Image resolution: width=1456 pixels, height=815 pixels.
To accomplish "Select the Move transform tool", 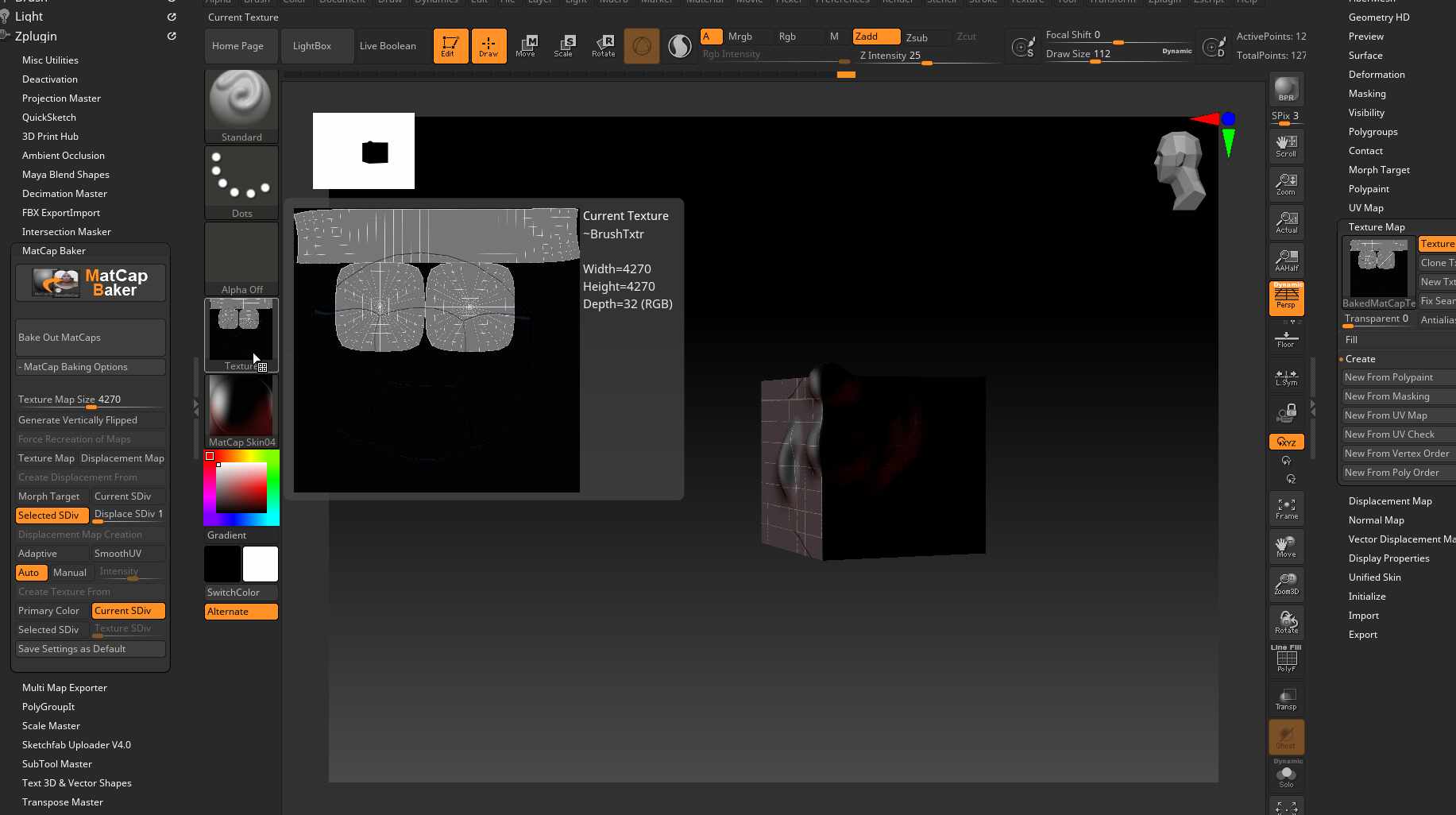I will click(x=526, y=46).
